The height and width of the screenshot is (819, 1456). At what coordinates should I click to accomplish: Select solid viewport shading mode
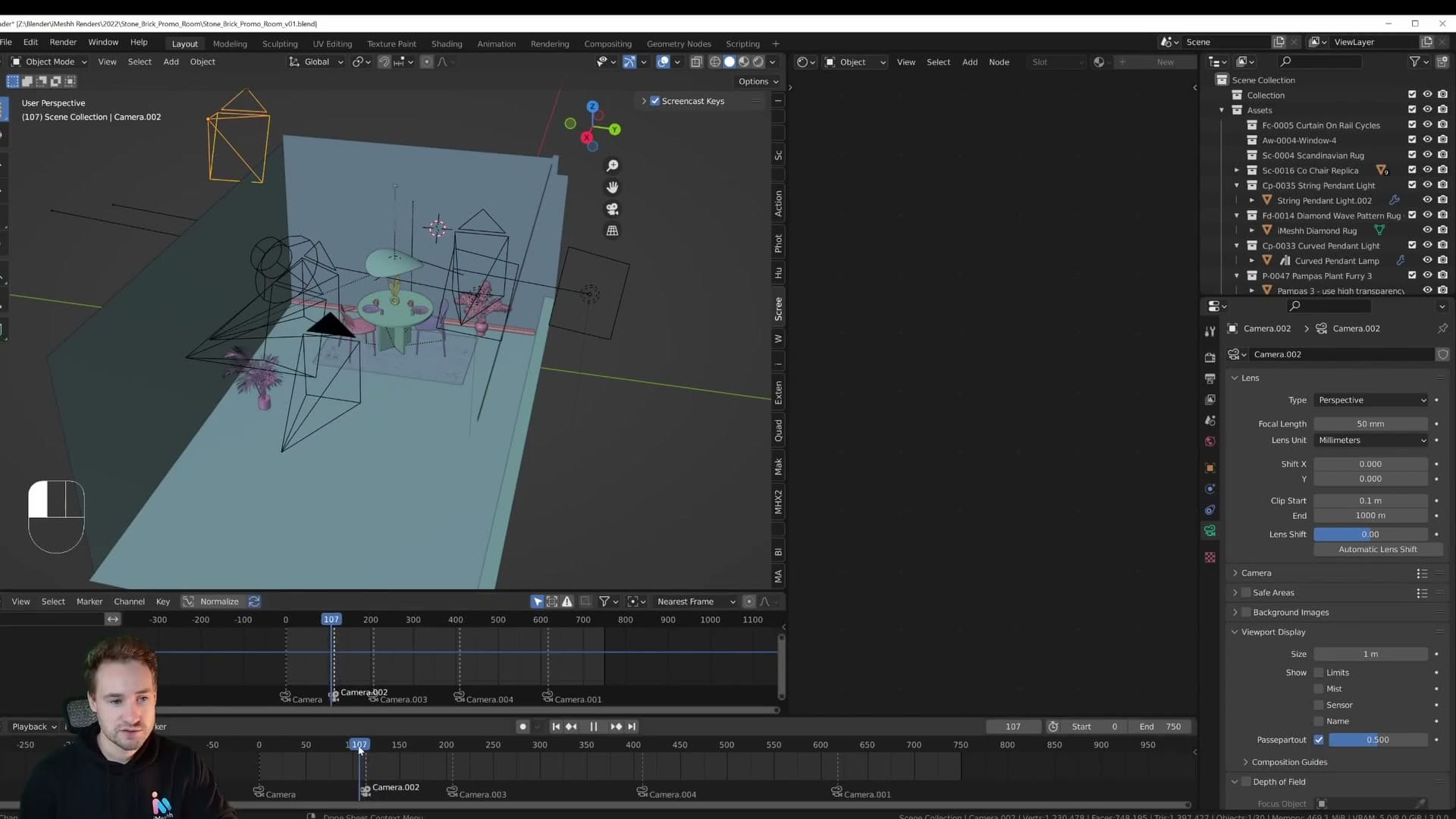coord(729,62)
